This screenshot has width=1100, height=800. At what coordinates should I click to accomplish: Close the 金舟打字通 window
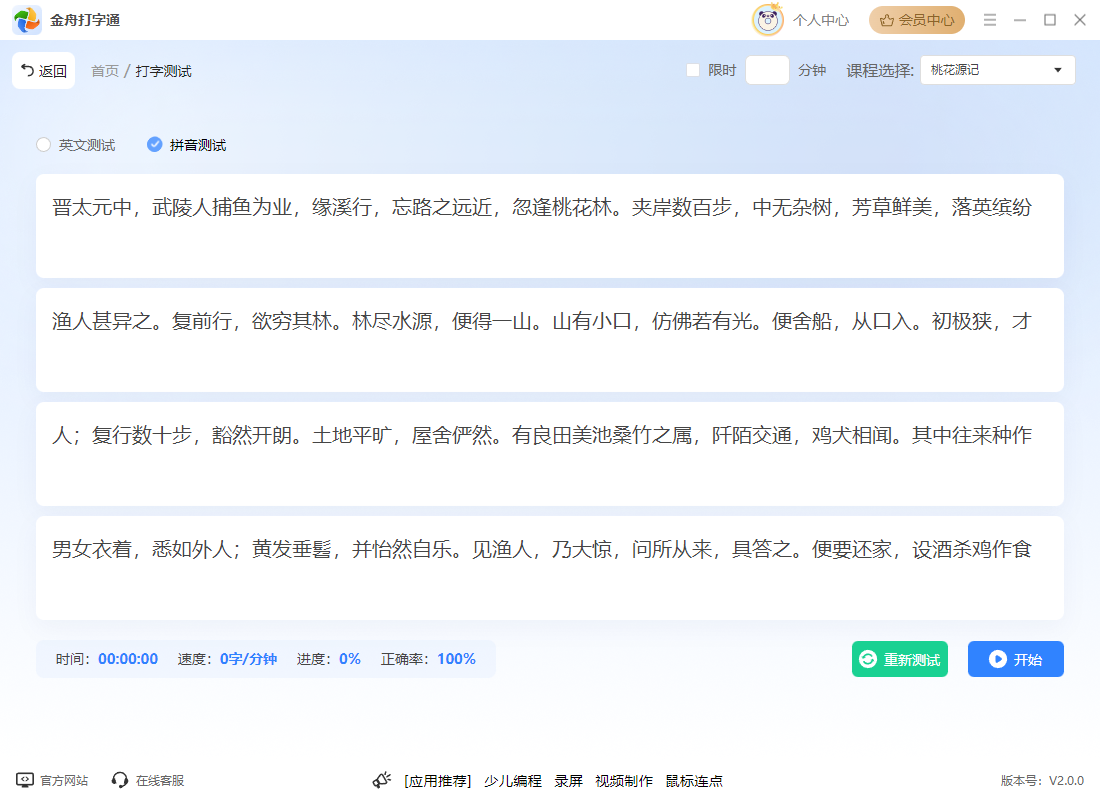coord(1080,20)
